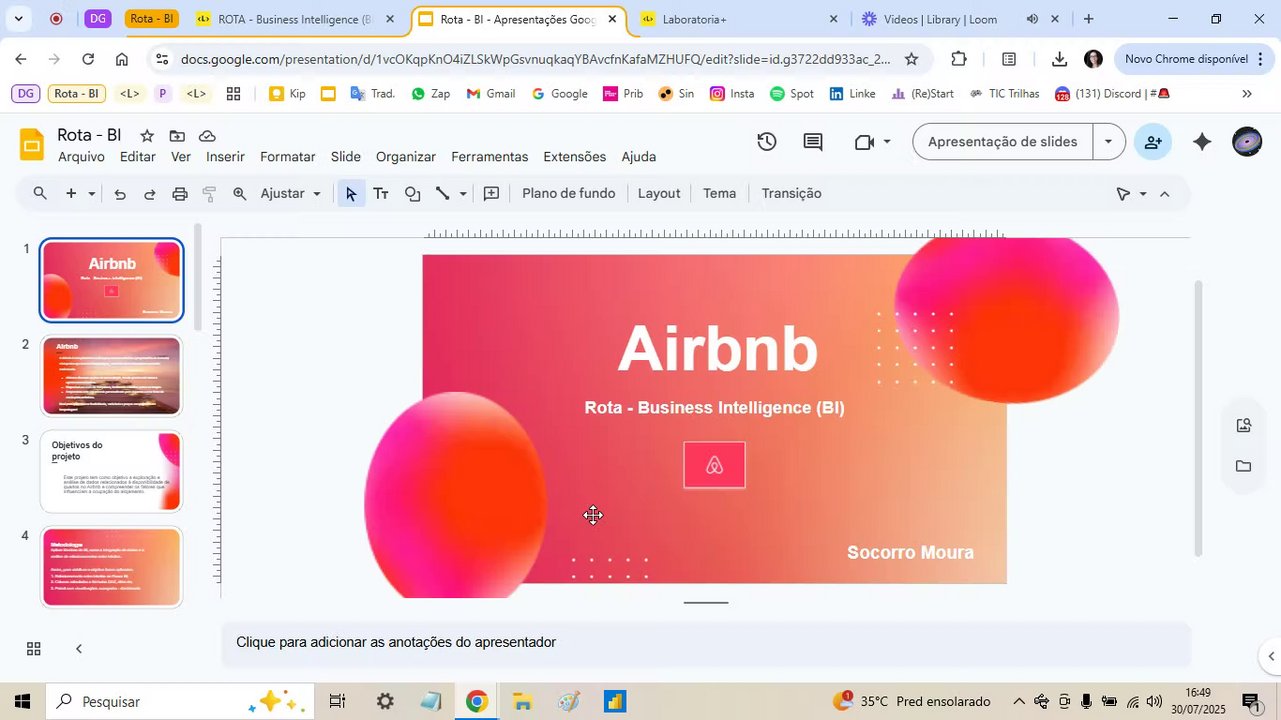This screenshot has height=720, width=1281.
Task: Check cloud document save status
Action: pyautogui.click(x=207, y=136)
